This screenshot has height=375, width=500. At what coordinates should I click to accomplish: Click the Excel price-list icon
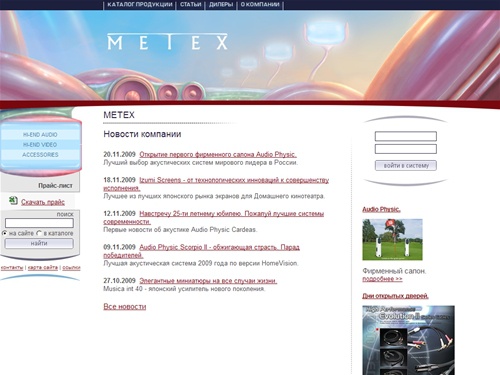coord(13,201)
